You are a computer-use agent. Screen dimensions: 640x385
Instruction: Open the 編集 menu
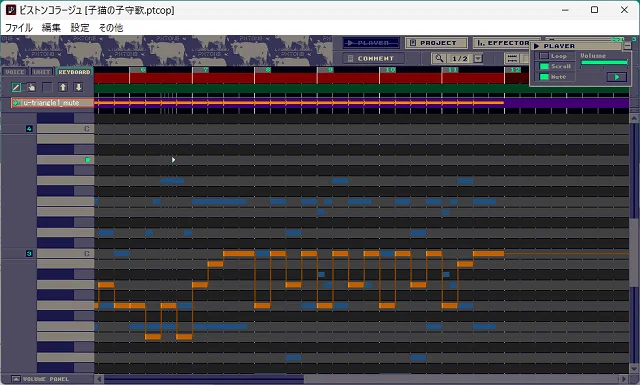(x=51, y=27)
